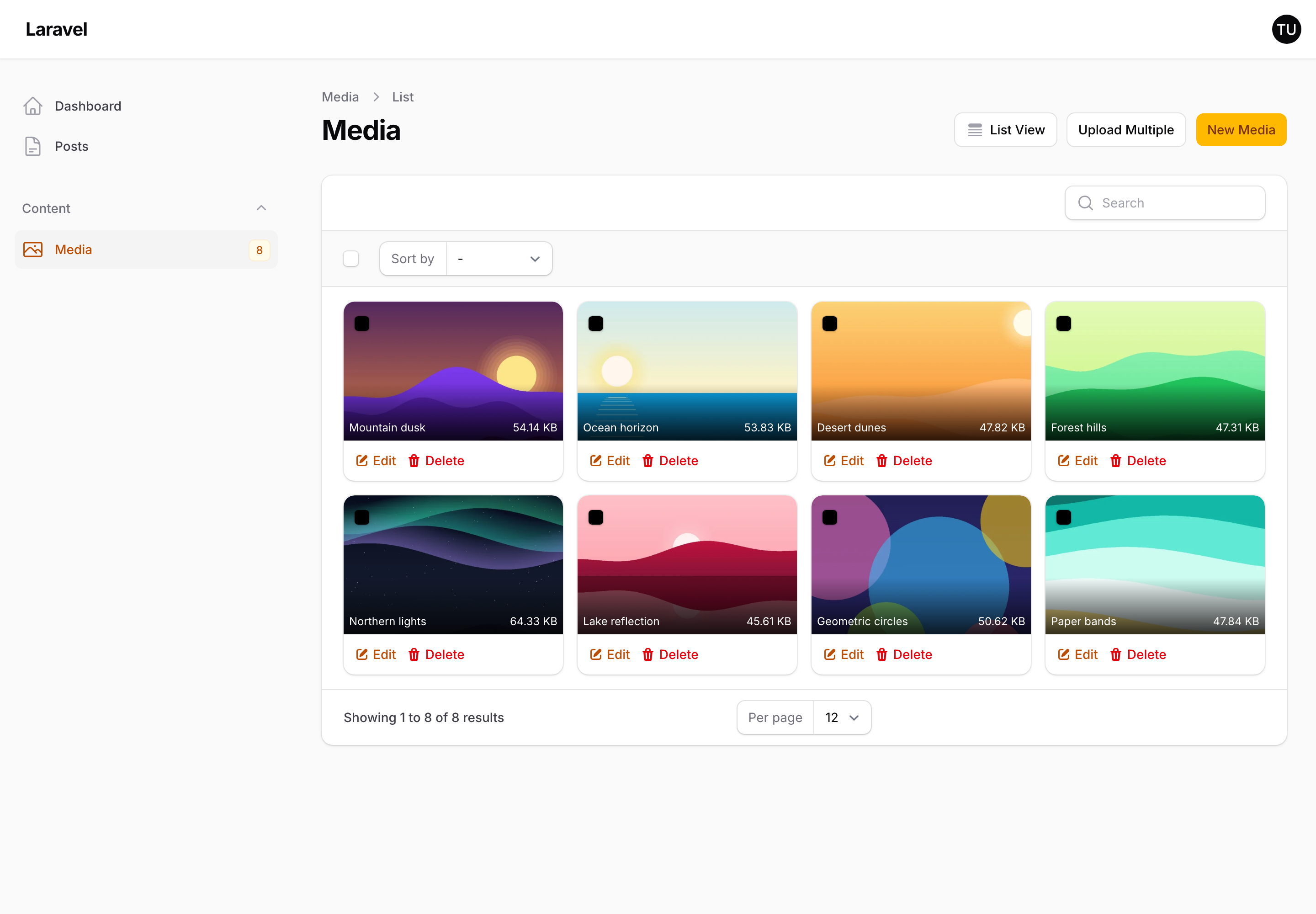
Task: Collapse the Content sidebar group
Action: (x=261, y=208)
